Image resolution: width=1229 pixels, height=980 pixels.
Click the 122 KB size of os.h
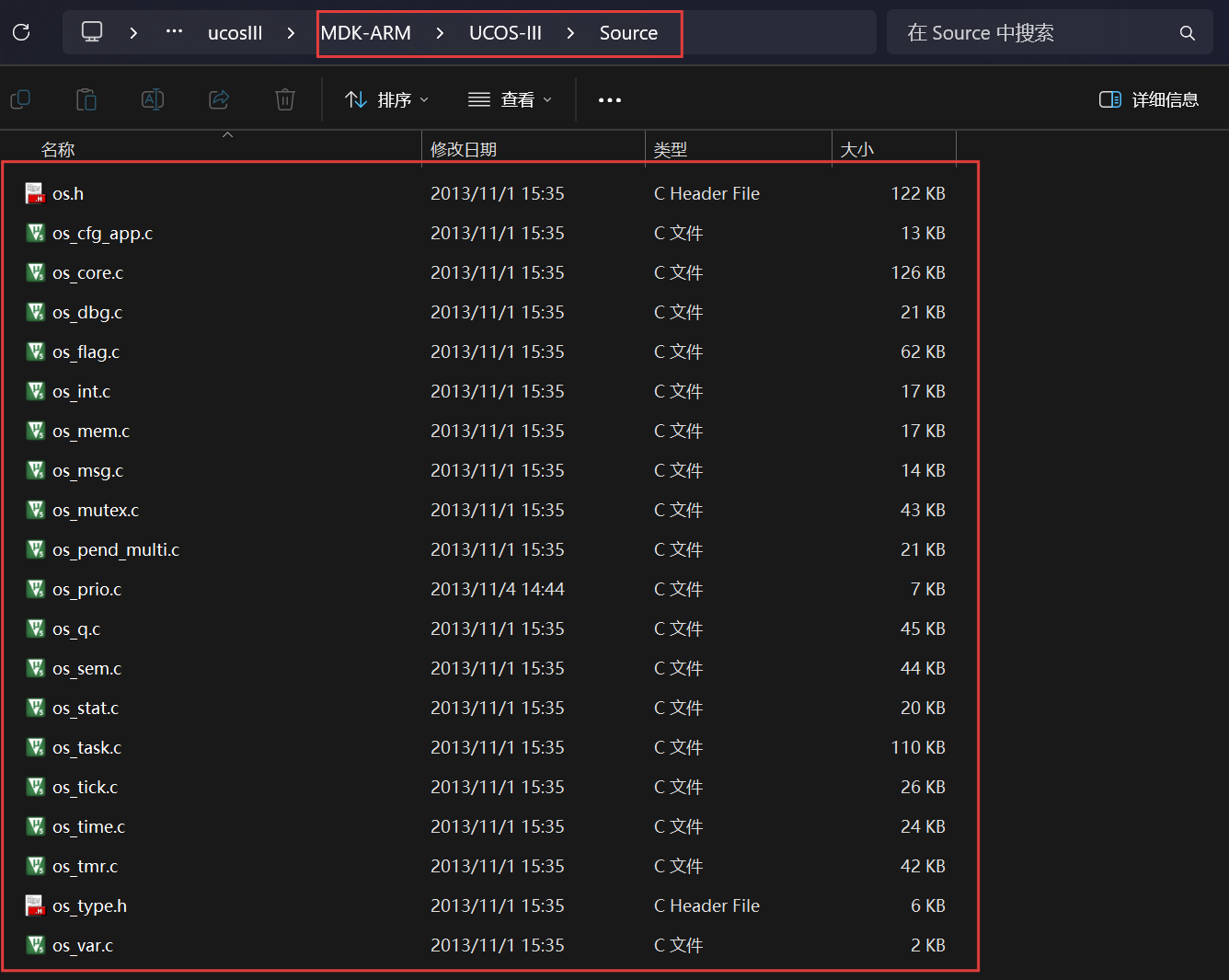click(918, 193)
